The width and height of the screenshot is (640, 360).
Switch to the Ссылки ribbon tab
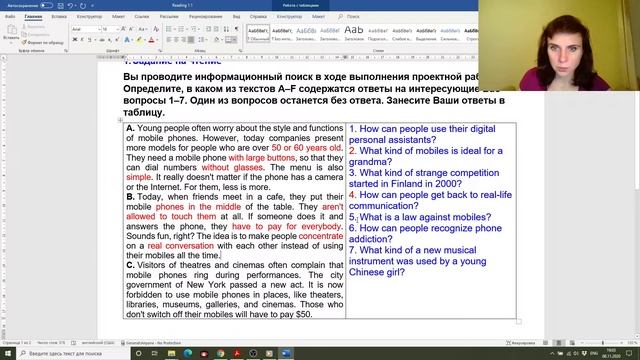coord(142,17)
